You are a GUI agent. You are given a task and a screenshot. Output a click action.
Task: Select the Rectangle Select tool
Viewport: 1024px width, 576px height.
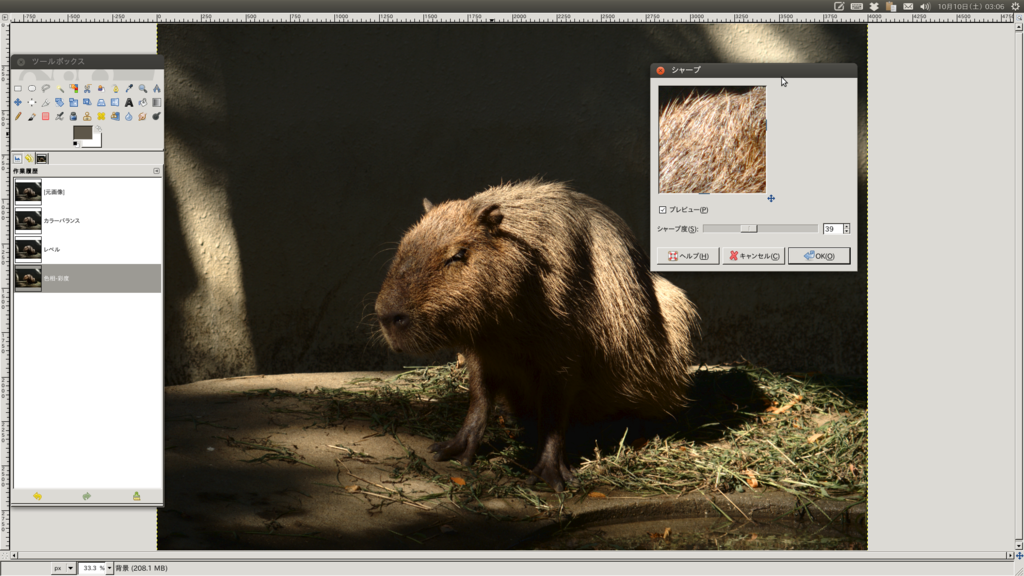(18, 88)
